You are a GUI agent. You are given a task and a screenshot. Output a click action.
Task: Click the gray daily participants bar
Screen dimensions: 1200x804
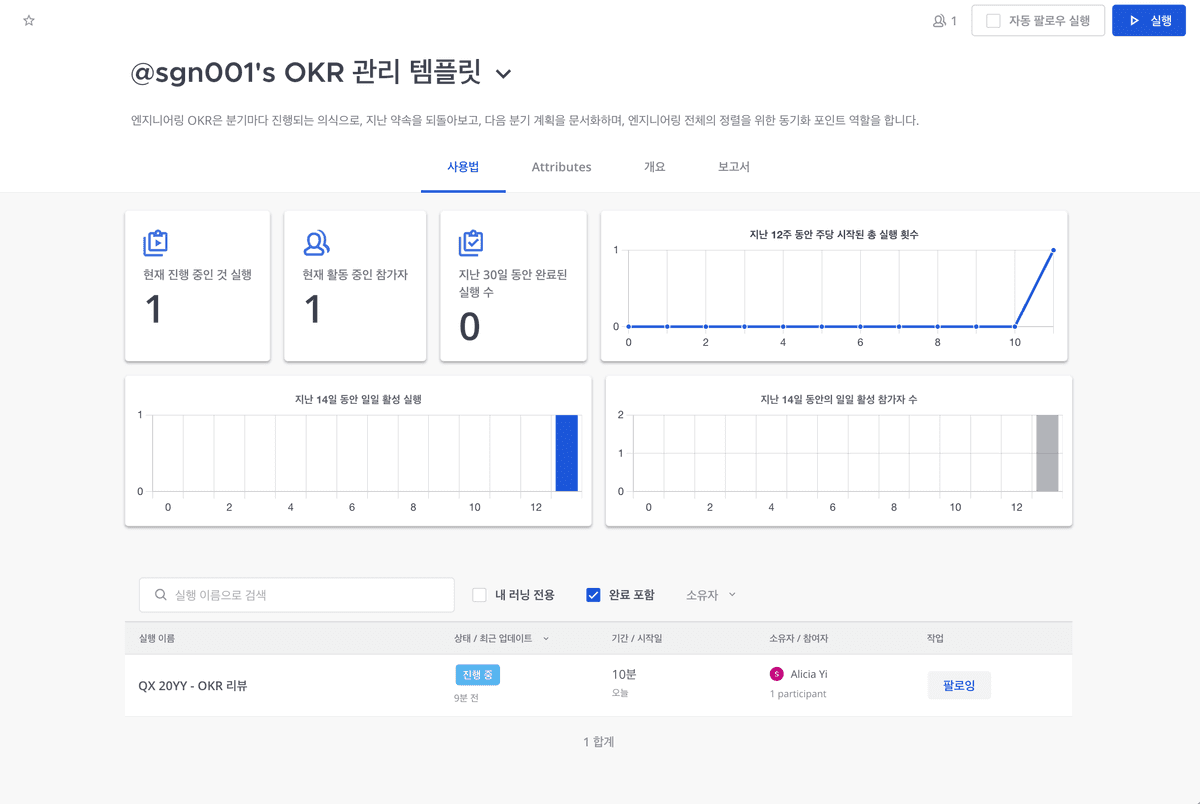[x=1047, y=453]
